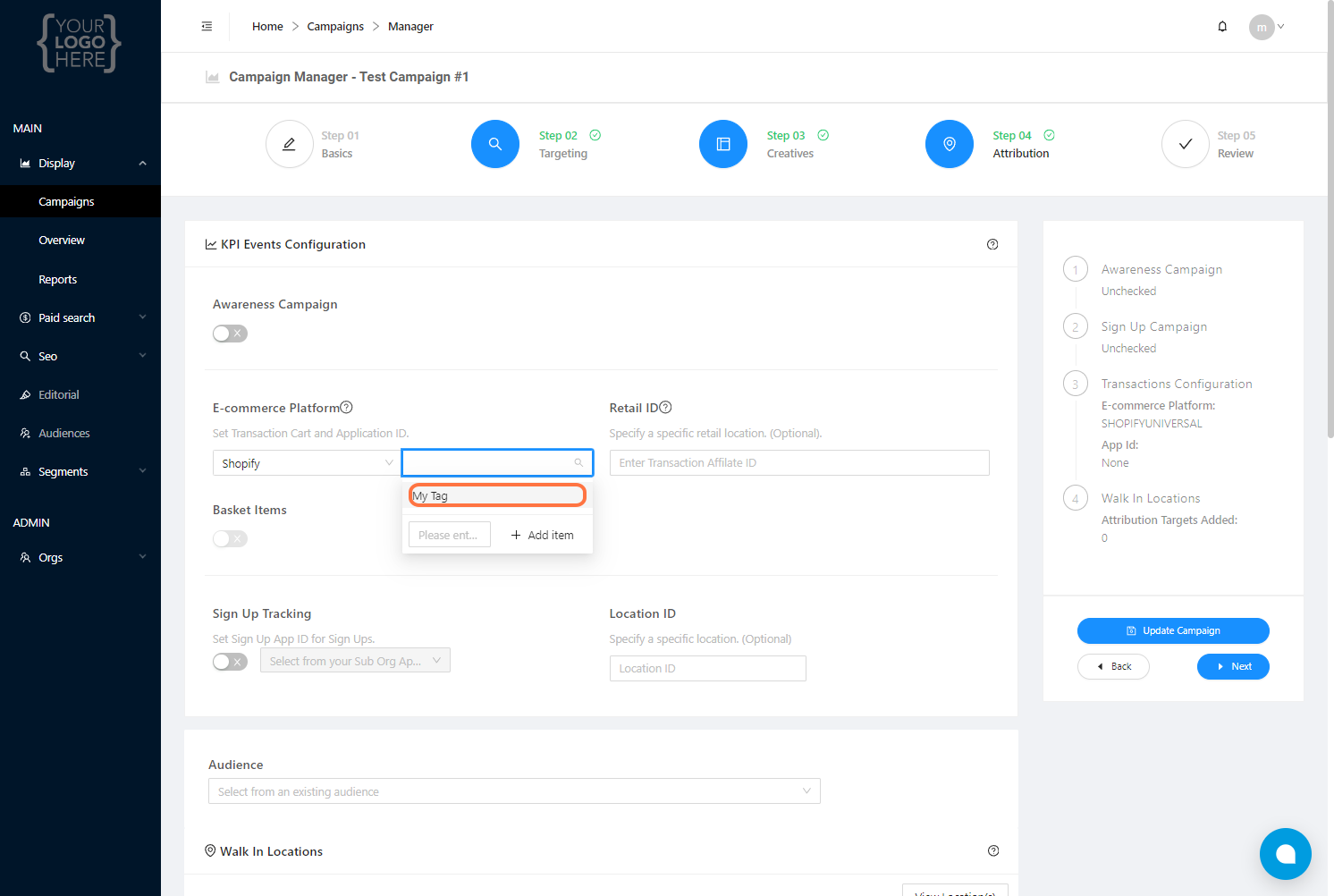The height and width of the screenshot is (896, 1334).
Task: Click help icon beside Retail ID
Action: coord(665,408)
